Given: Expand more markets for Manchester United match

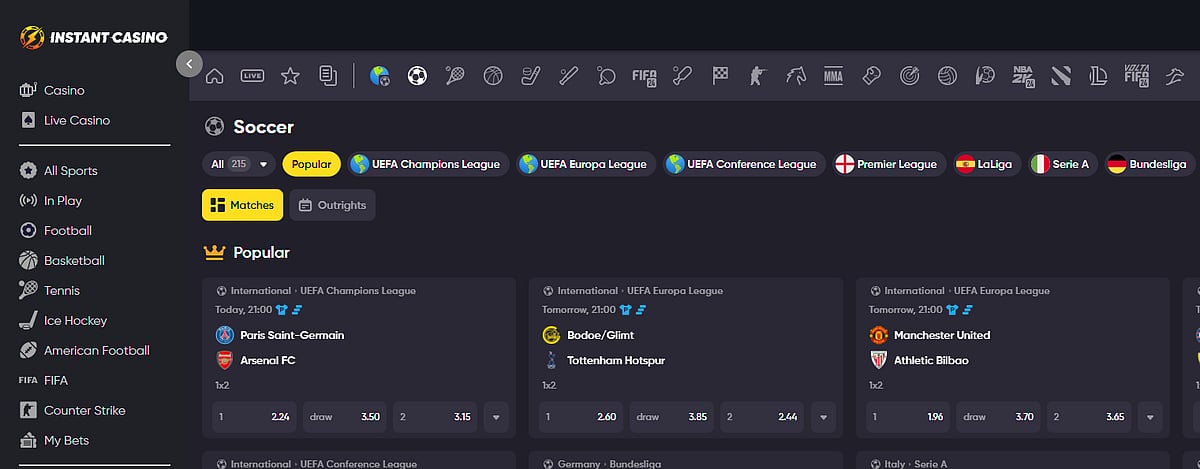Looking at the screenshot, I should click(1150, 417).
